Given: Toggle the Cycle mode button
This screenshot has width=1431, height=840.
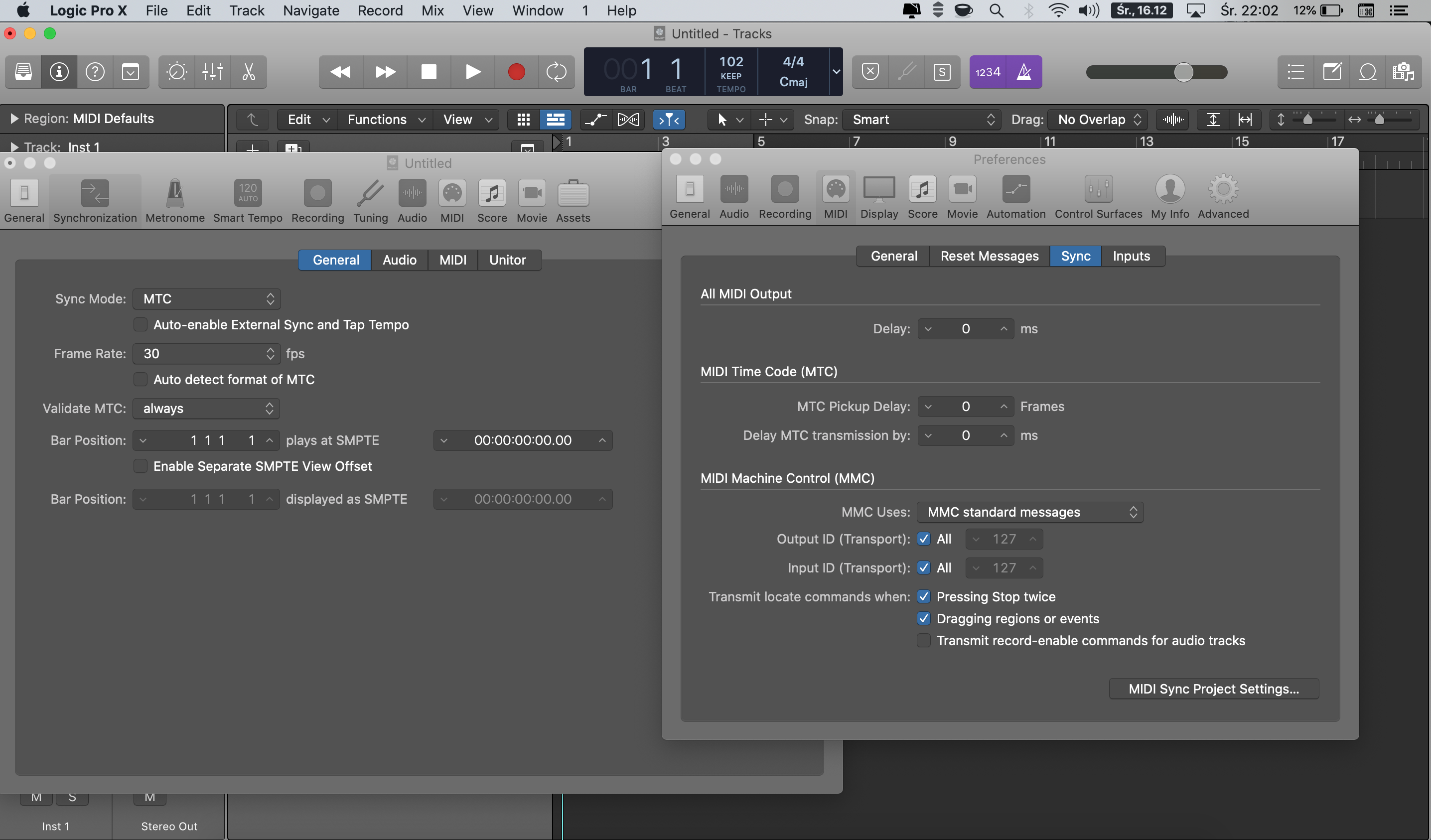Looking at the screenshot, I should point(556,72).
